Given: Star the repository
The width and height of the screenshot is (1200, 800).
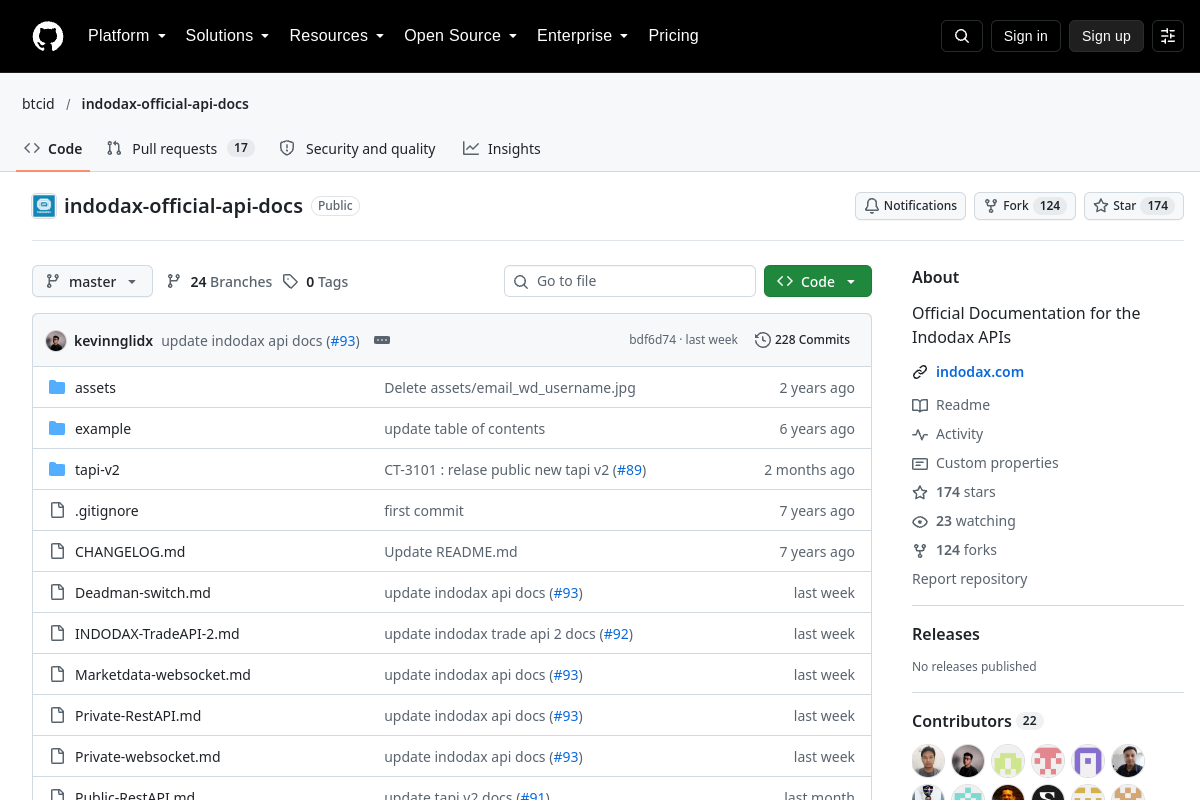Looking at the screenshot, I should click(x=1134, y=206).
